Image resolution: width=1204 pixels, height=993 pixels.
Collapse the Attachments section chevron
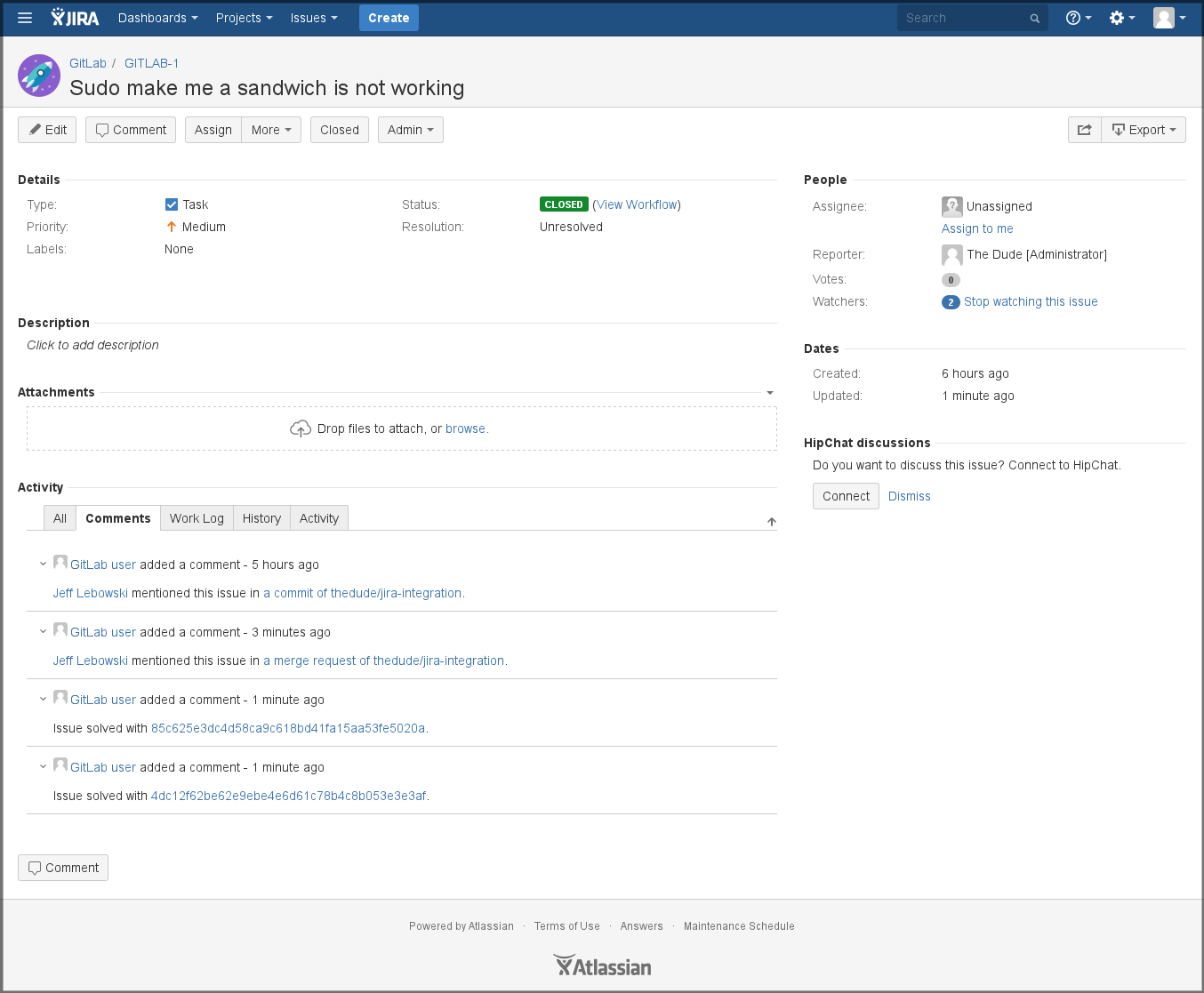(770, 392)
